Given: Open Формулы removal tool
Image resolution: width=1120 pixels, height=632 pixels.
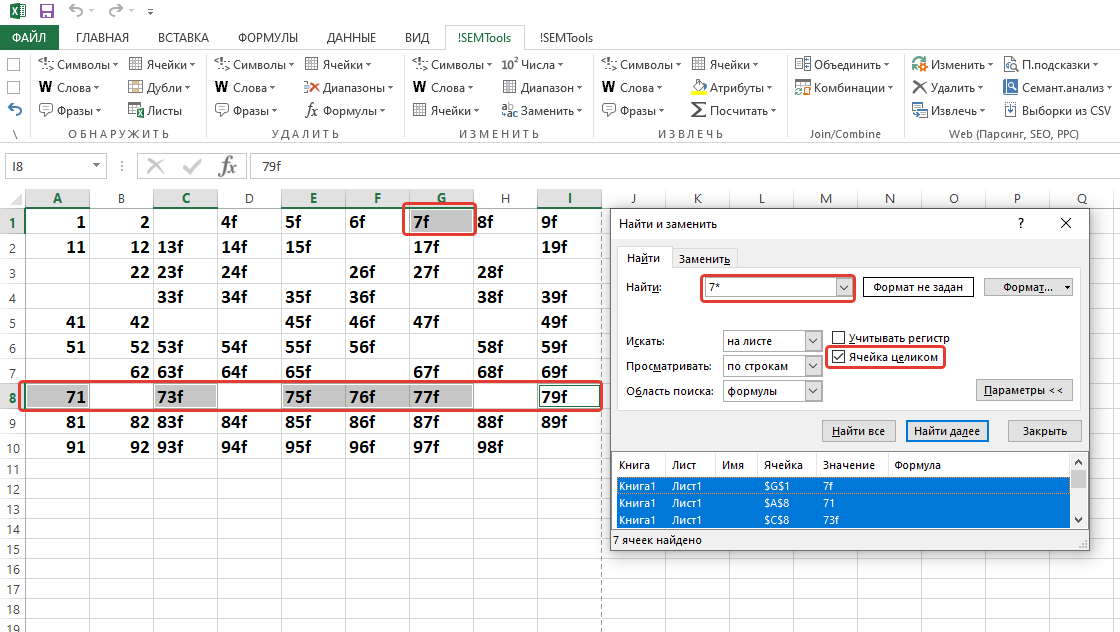Looking at the screenshot, I should tap(345, 111).
